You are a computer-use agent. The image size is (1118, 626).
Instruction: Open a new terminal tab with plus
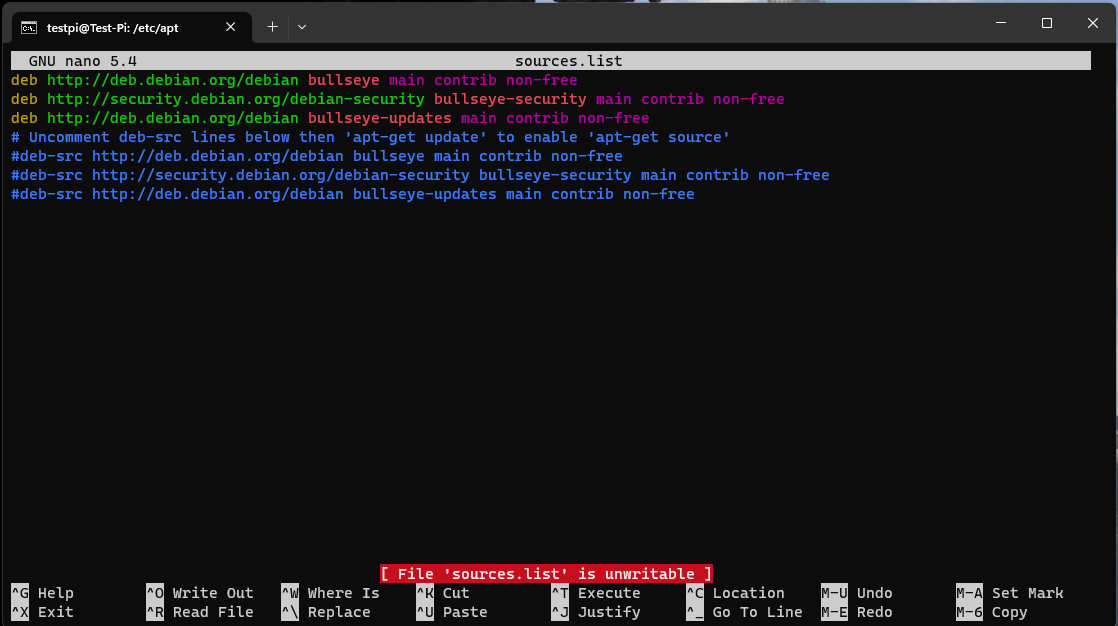pyautogui.click(x=272, y=27)
